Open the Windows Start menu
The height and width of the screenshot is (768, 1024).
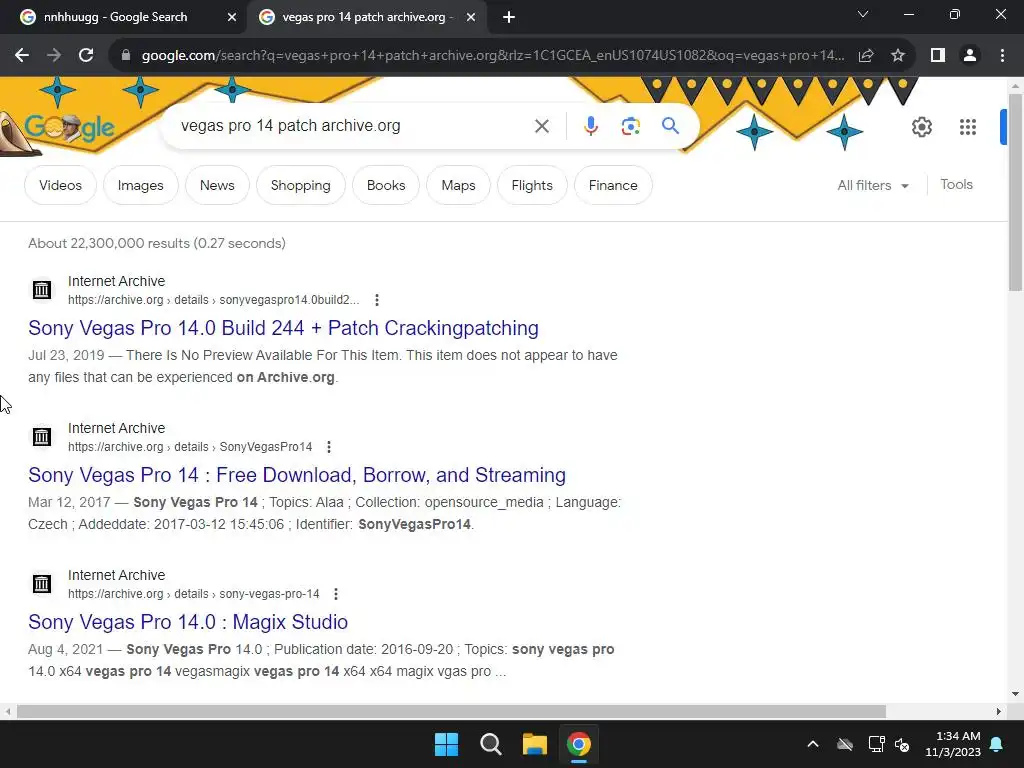tap(447, 744)
